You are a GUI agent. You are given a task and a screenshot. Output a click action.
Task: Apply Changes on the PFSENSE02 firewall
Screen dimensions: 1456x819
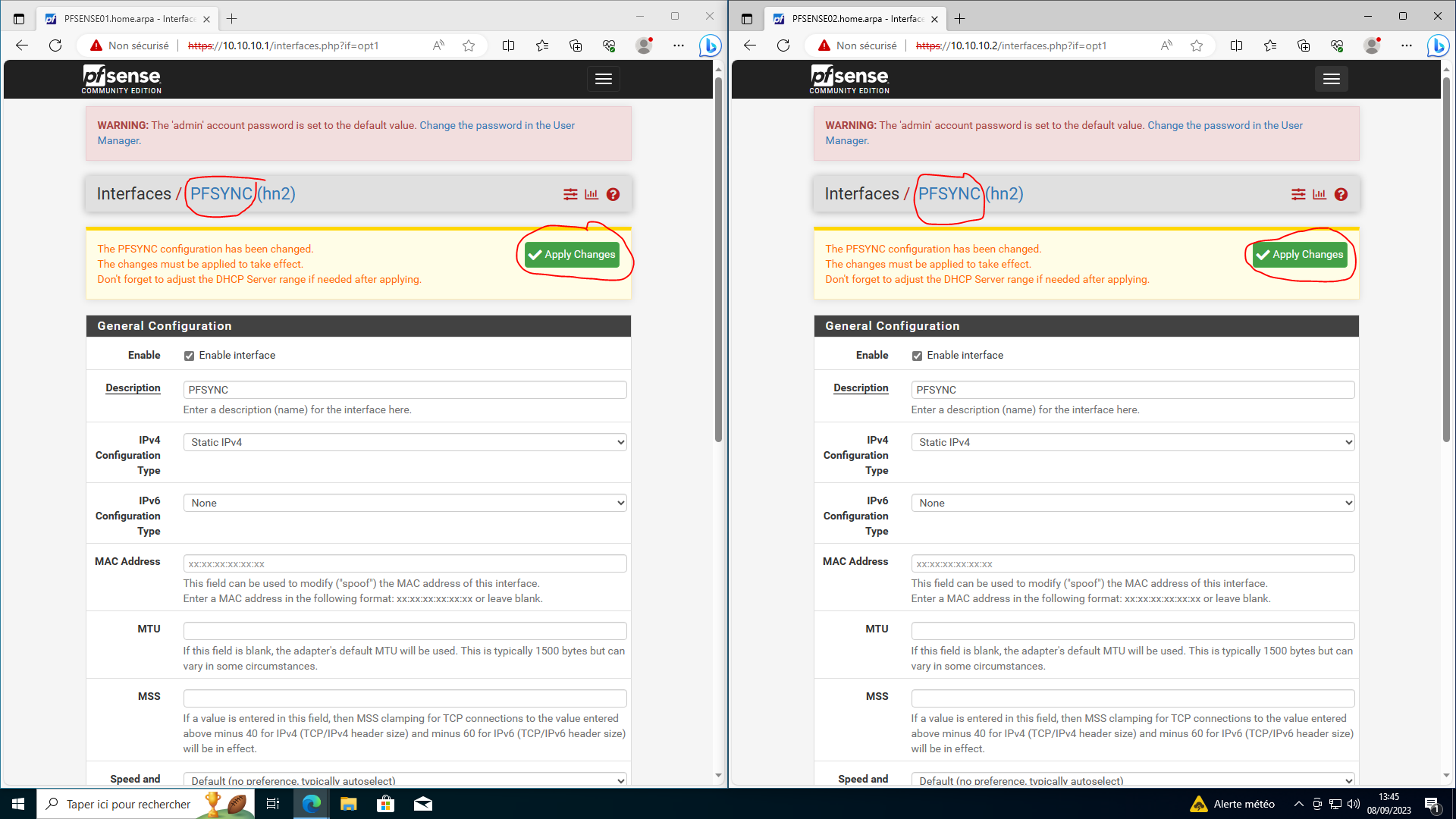click(1301, 255)
